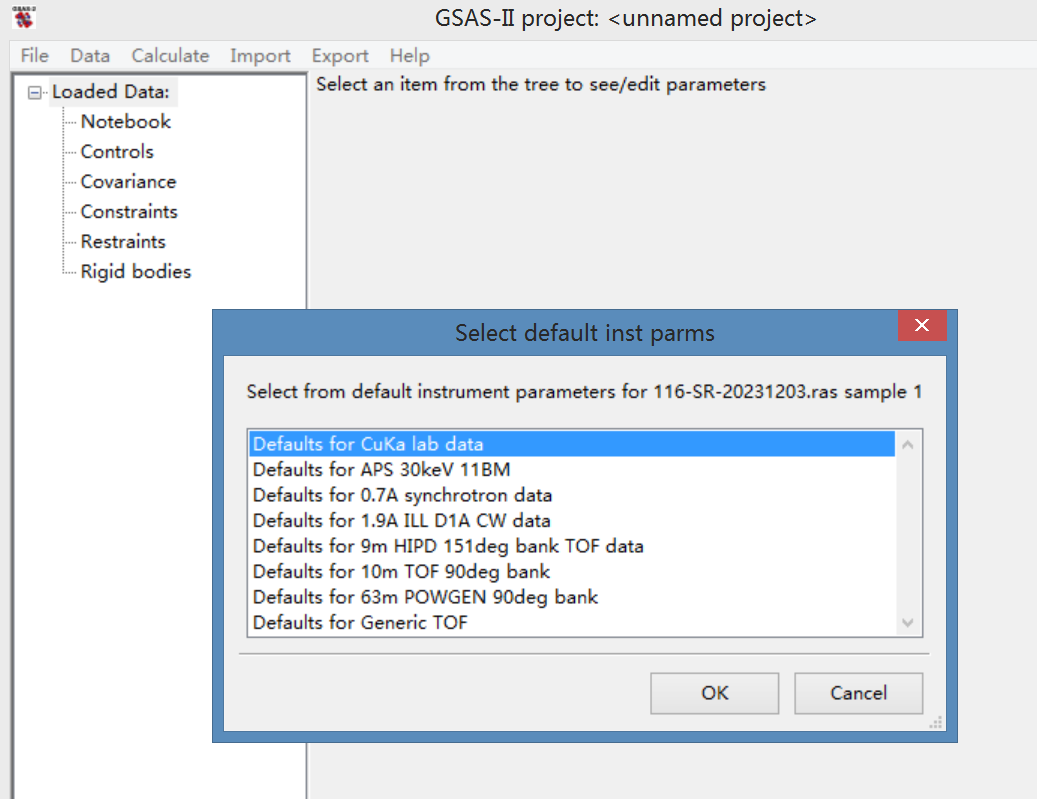
Task: Pick Defaults for 63m POWGEN 90deg bank
Action: coord(425,597)
